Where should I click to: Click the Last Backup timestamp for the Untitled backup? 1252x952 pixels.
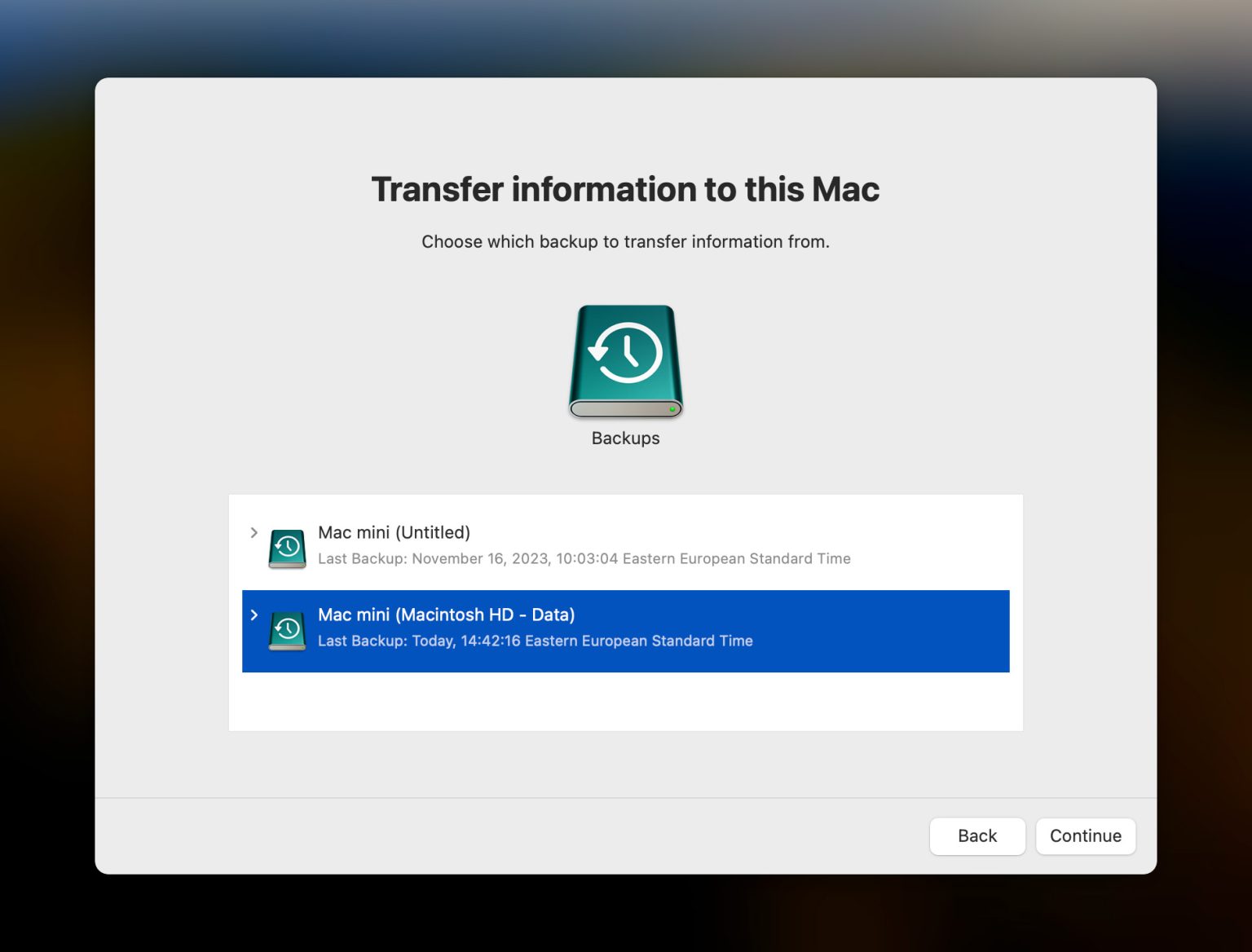click(584, 558)
